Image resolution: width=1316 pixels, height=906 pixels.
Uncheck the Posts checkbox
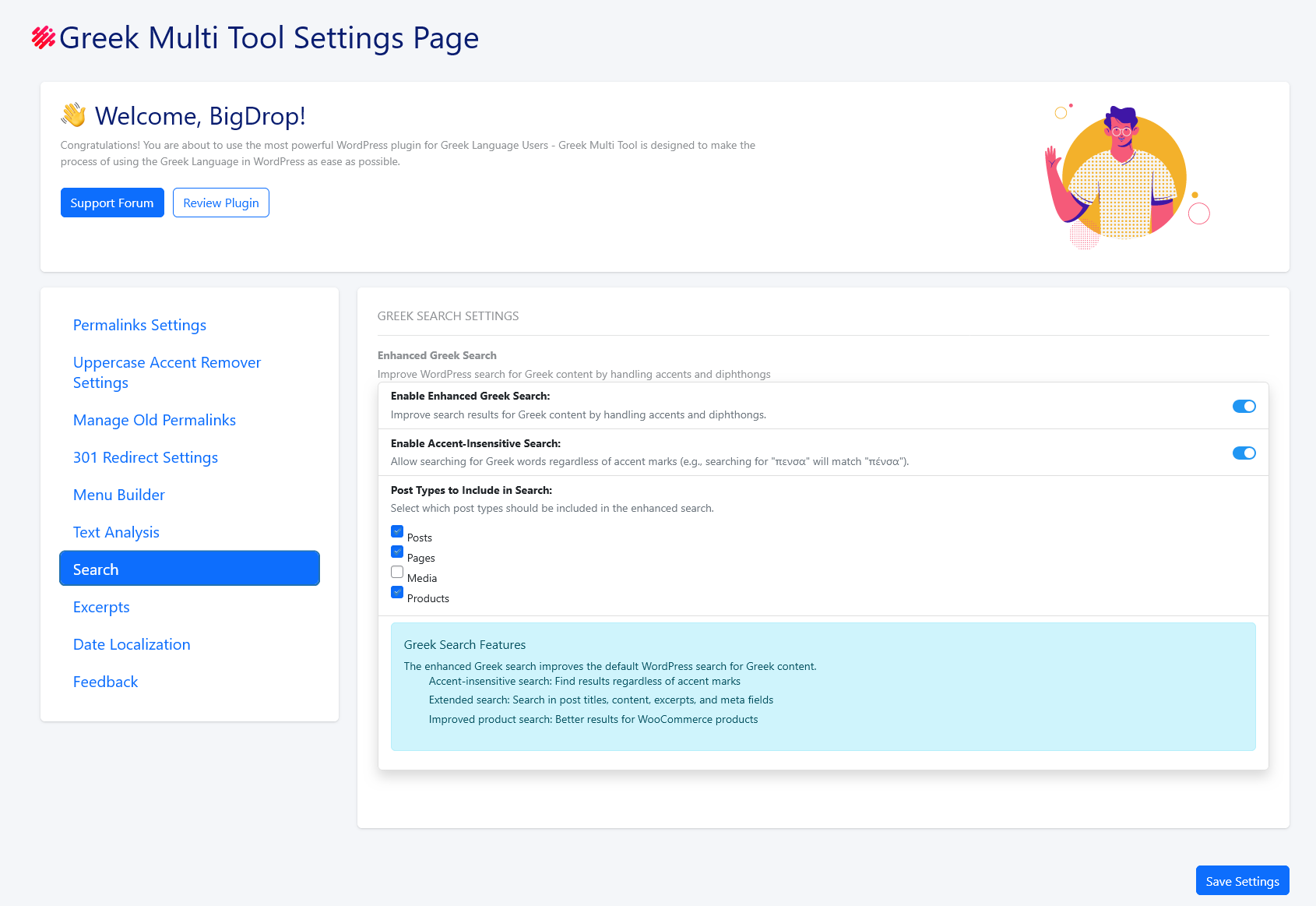pos(397,532)
